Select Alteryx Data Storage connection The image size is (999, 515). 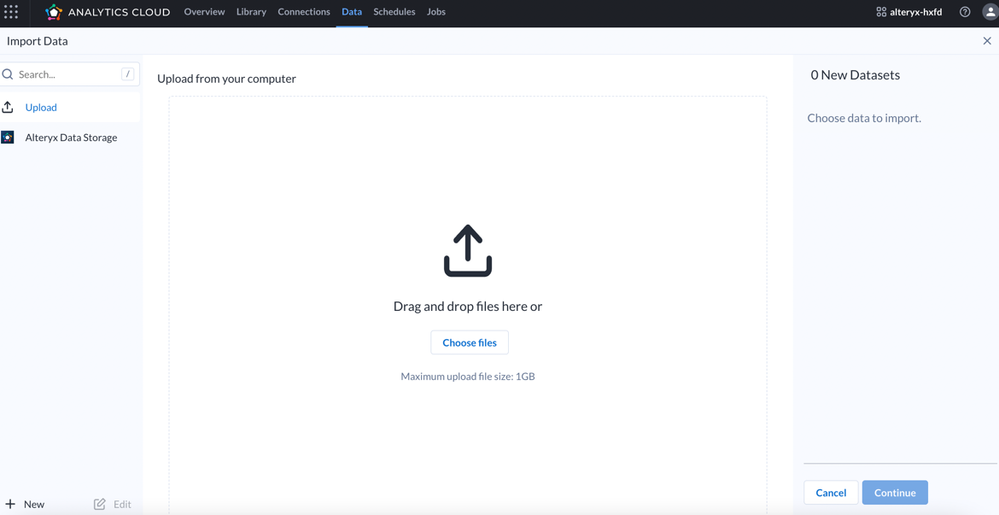click(x=70, y=137)
